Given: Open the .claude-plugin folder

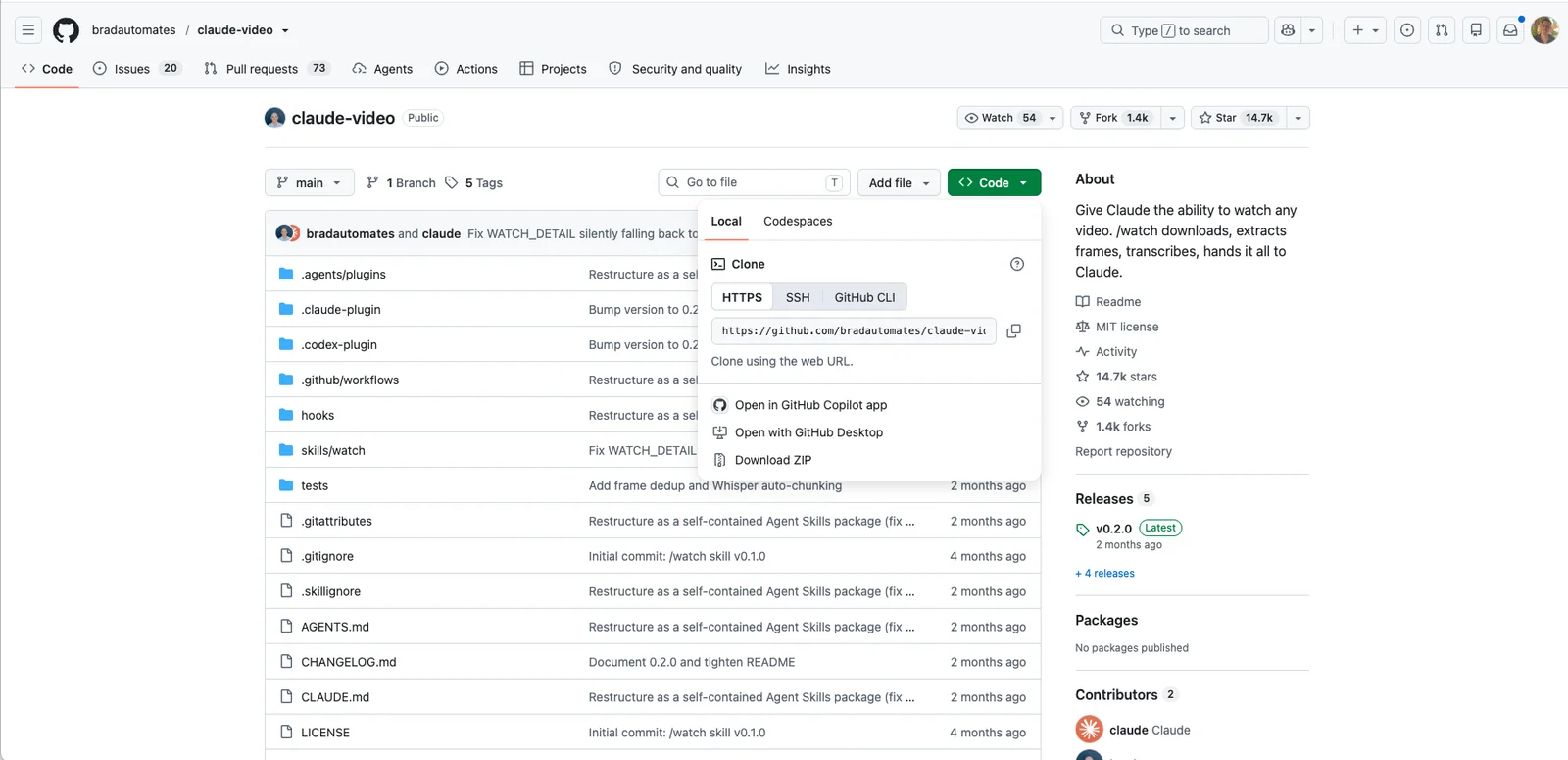Looking at the screenshot, I should (341, 310).
